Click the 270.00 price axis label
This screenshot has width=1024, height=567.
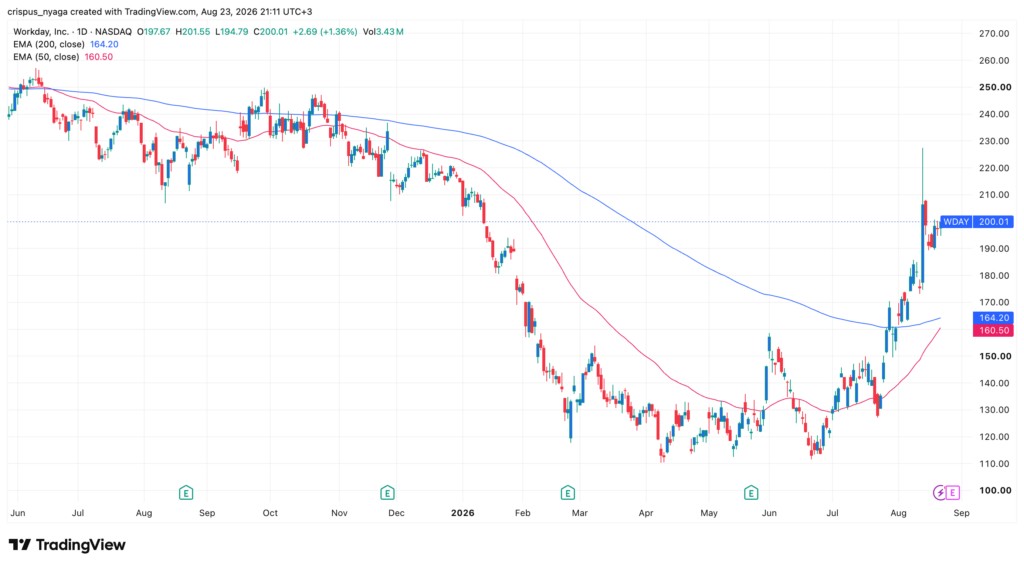[x=994, y=33]
